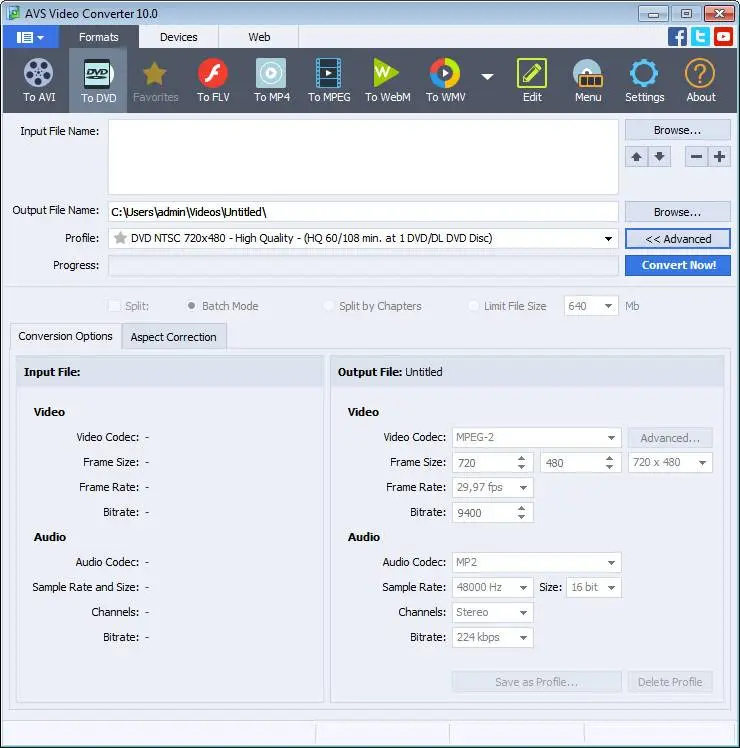Click Save as Profile... button
The image size is (740, 748).
(536, 682)
